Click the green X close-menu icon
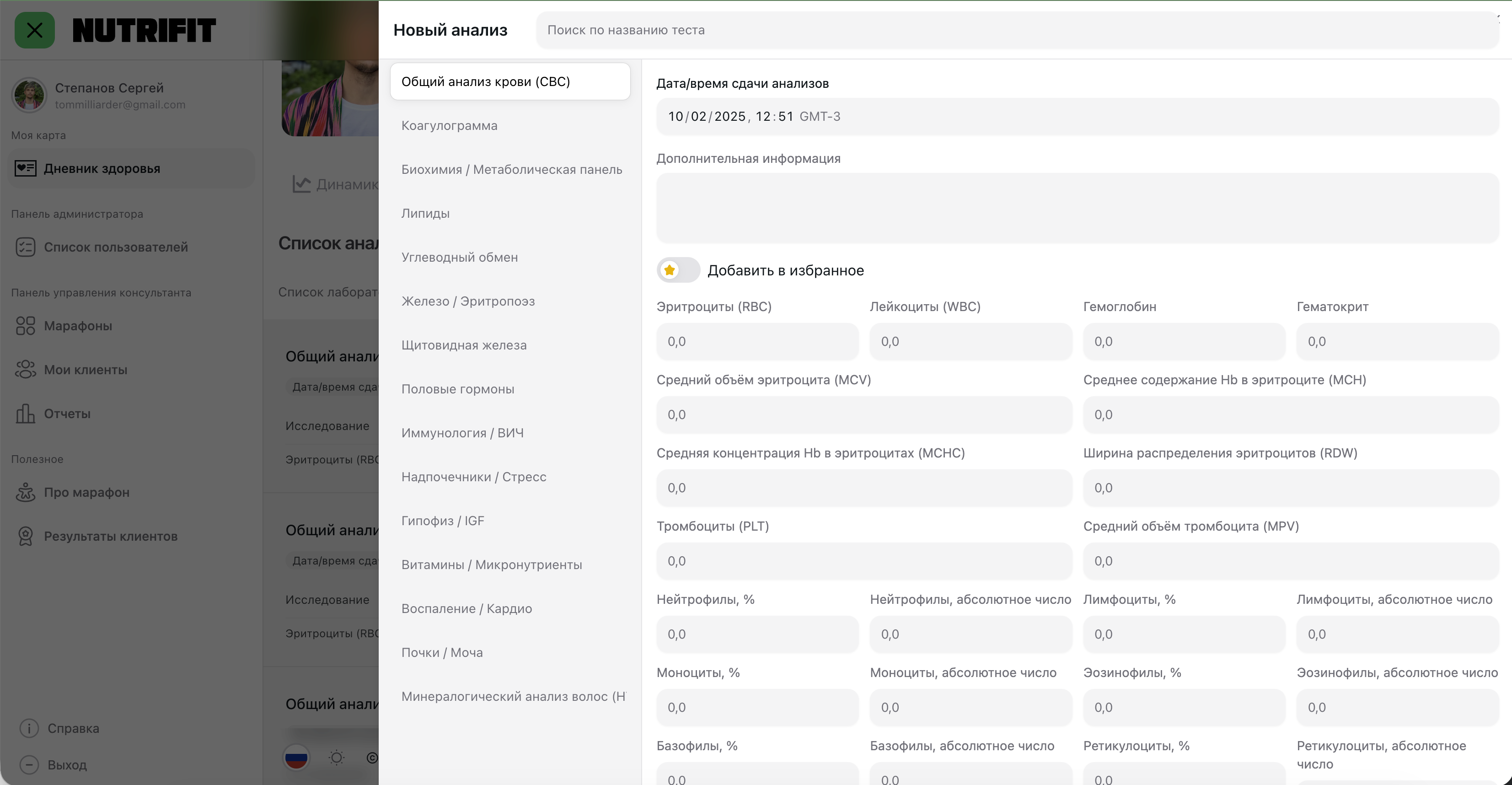Viewport: 1512px width, 785px height. click(35, 30)
